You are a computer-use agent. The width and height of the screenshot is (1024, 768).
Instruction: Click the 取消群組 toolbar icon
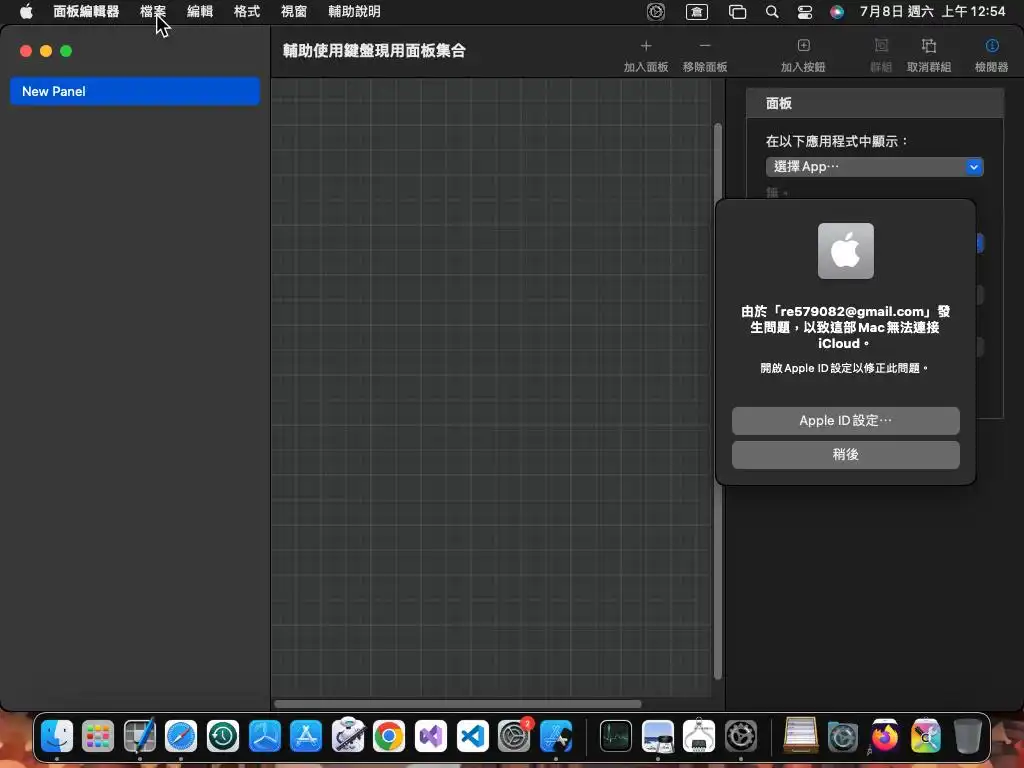click(929, 46)
